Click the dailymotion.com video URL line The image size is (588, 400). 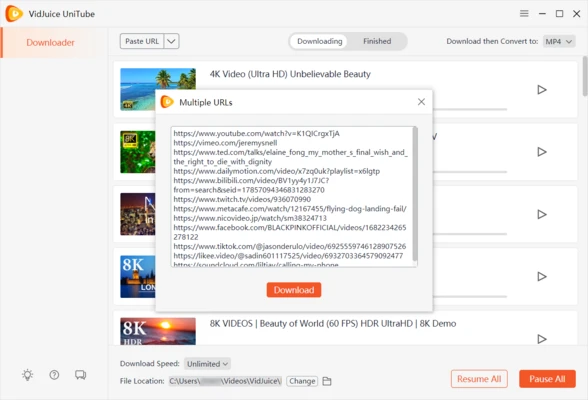coord(276,171)
